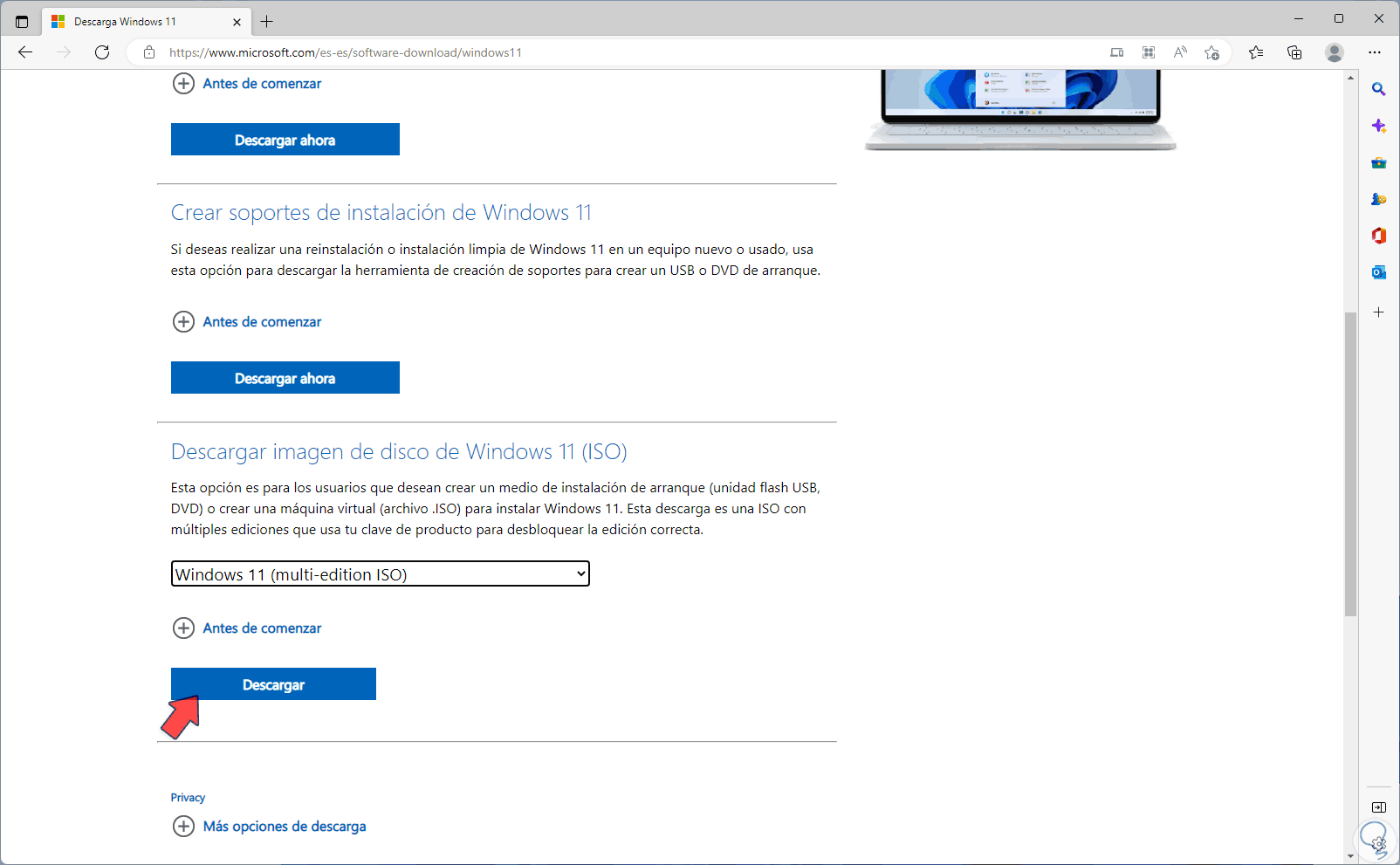Screen dimensions: 1400x865
Task: Click the vertical scrollbar thumb
Action: [1351, 464]
